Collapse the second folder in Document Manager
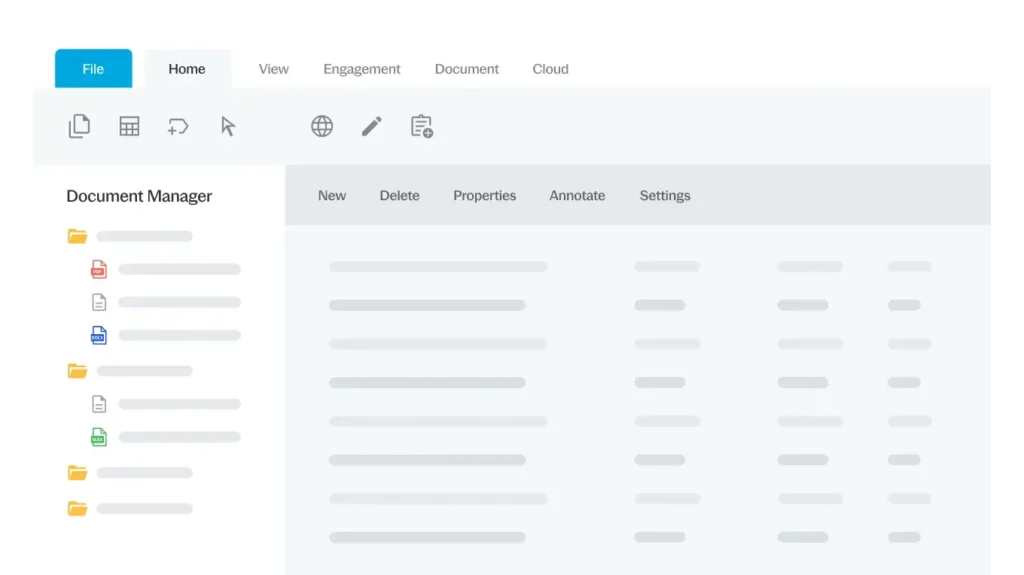Screen dimensions: 1024x575 pos(77,371)
